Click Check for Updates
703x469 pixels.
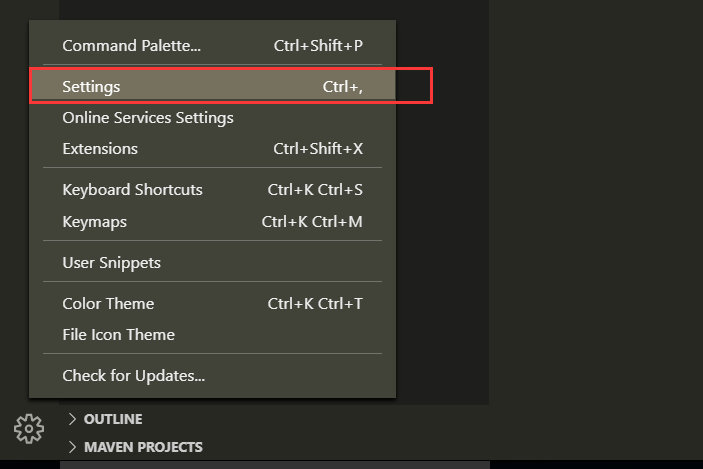pyautogui.click(x=134, y=377)
